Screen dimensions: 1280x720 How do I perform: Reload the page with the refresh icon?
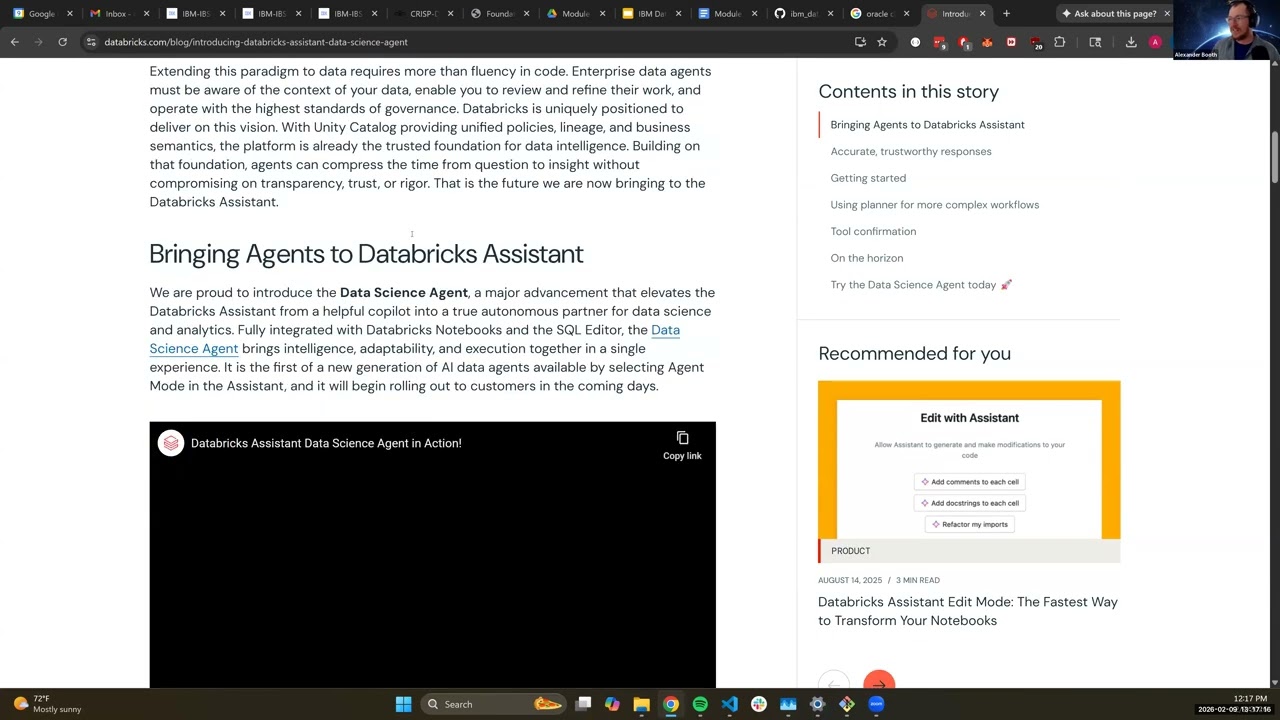coord(62,42)
